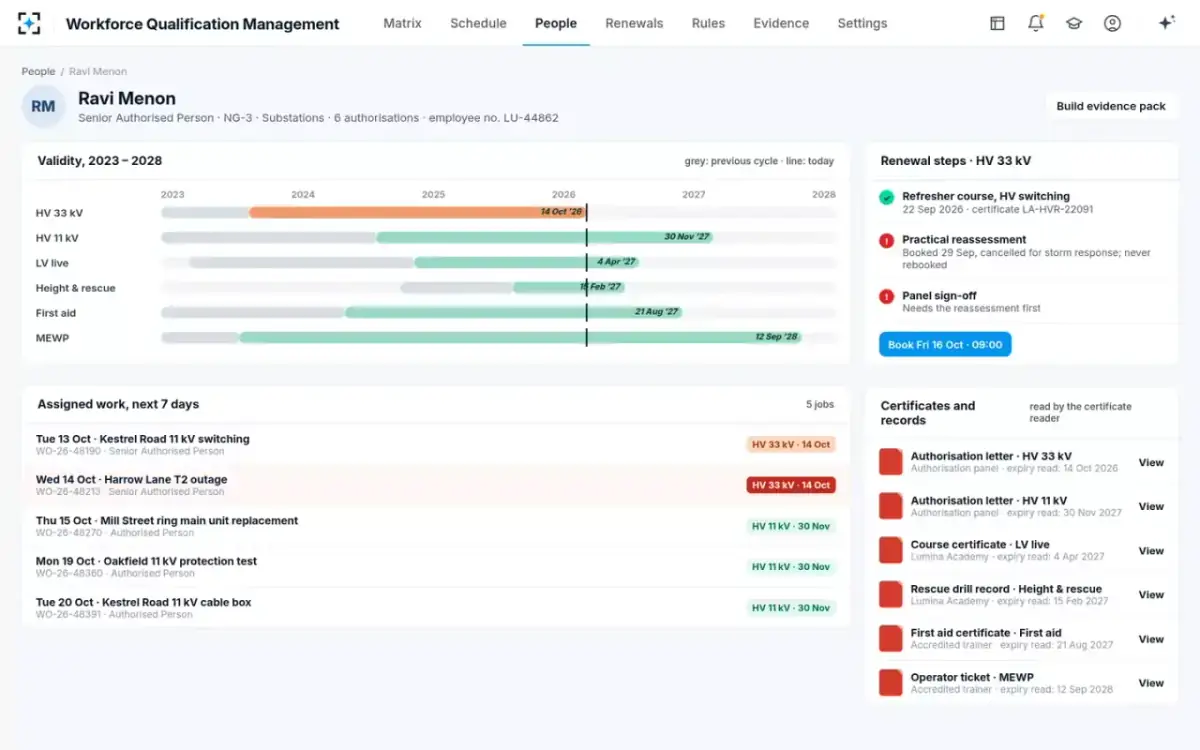This screenshot has height=750, width=1200.
Task: Click the Authorisation letter HV 33 kV document icon
Action: tap(890, 462)
